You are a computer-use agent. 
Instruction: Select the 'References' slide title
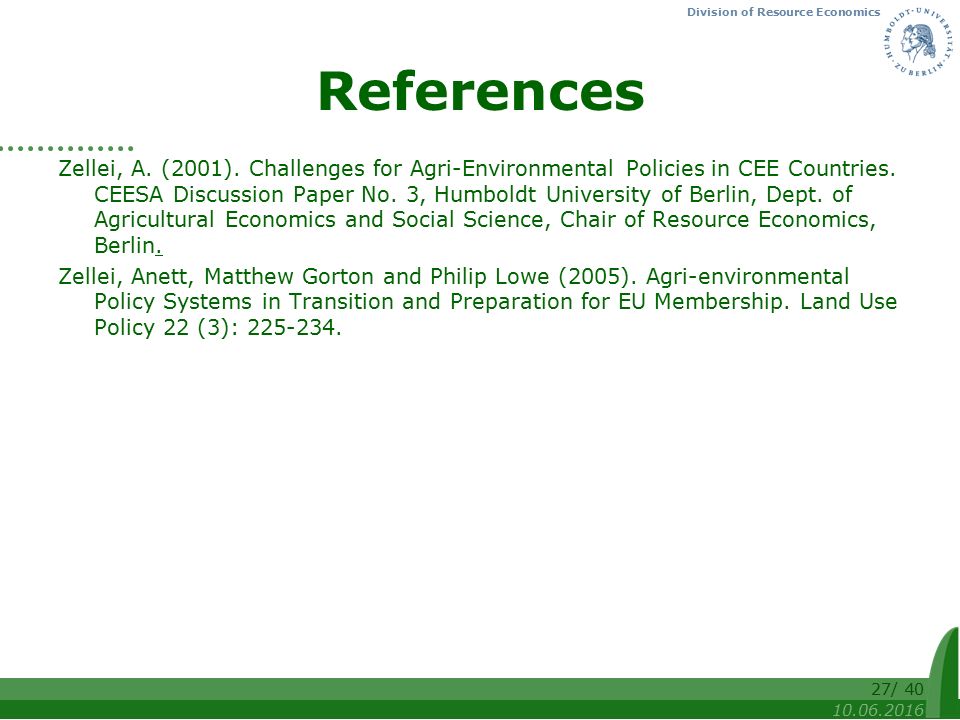pos(481,91)
